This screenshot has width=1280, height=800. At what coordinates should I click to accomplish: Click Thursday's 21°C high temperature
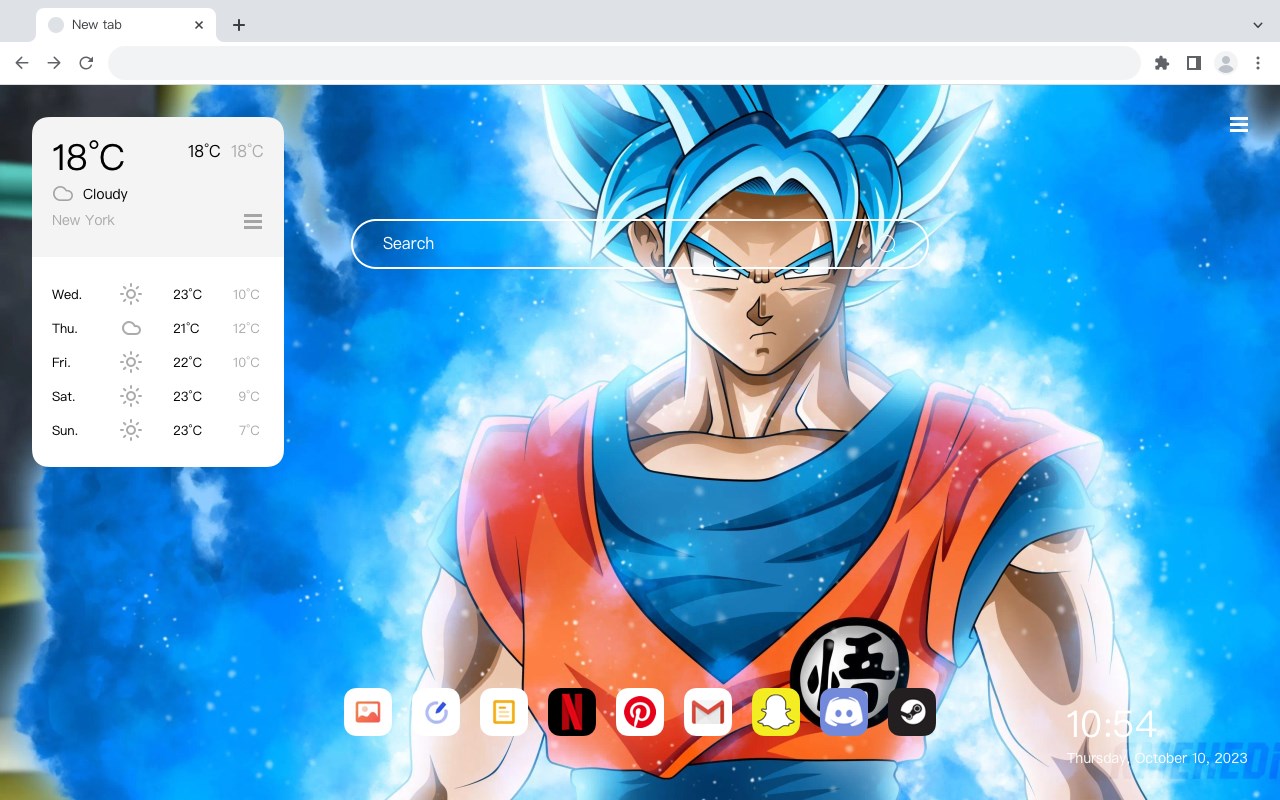click(x=187, y=328)
